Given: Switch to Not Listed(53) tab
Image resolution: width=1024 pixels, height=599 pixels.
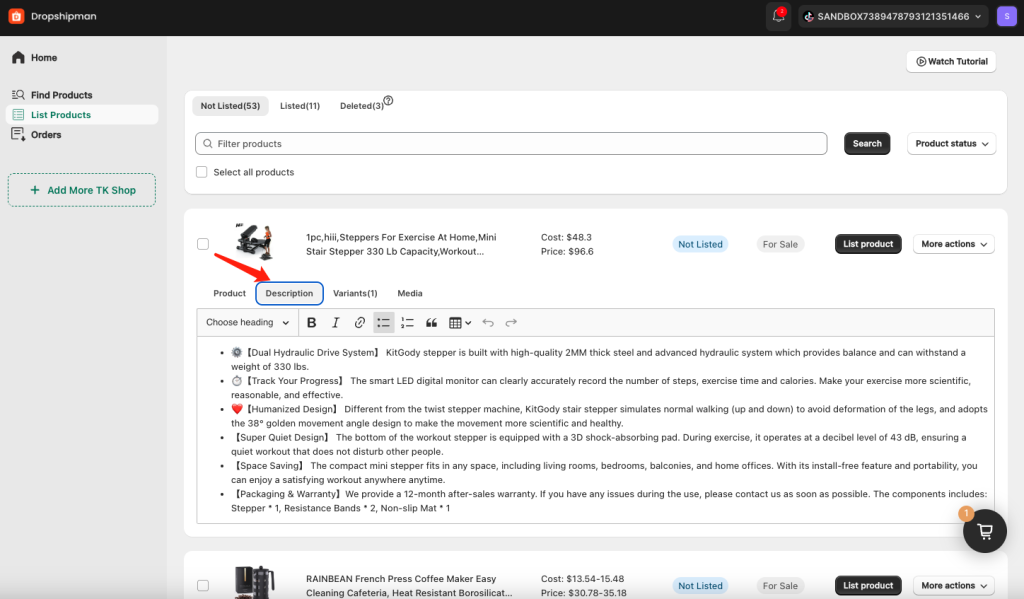Looking at the screenshot, I should [230, 106].
